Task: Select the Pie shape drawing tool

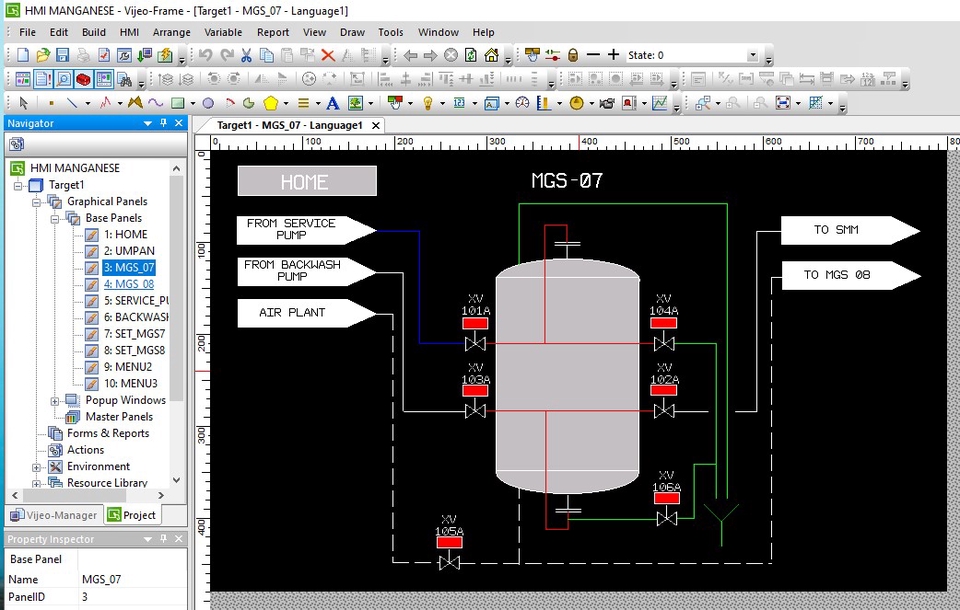Action: 249,103
